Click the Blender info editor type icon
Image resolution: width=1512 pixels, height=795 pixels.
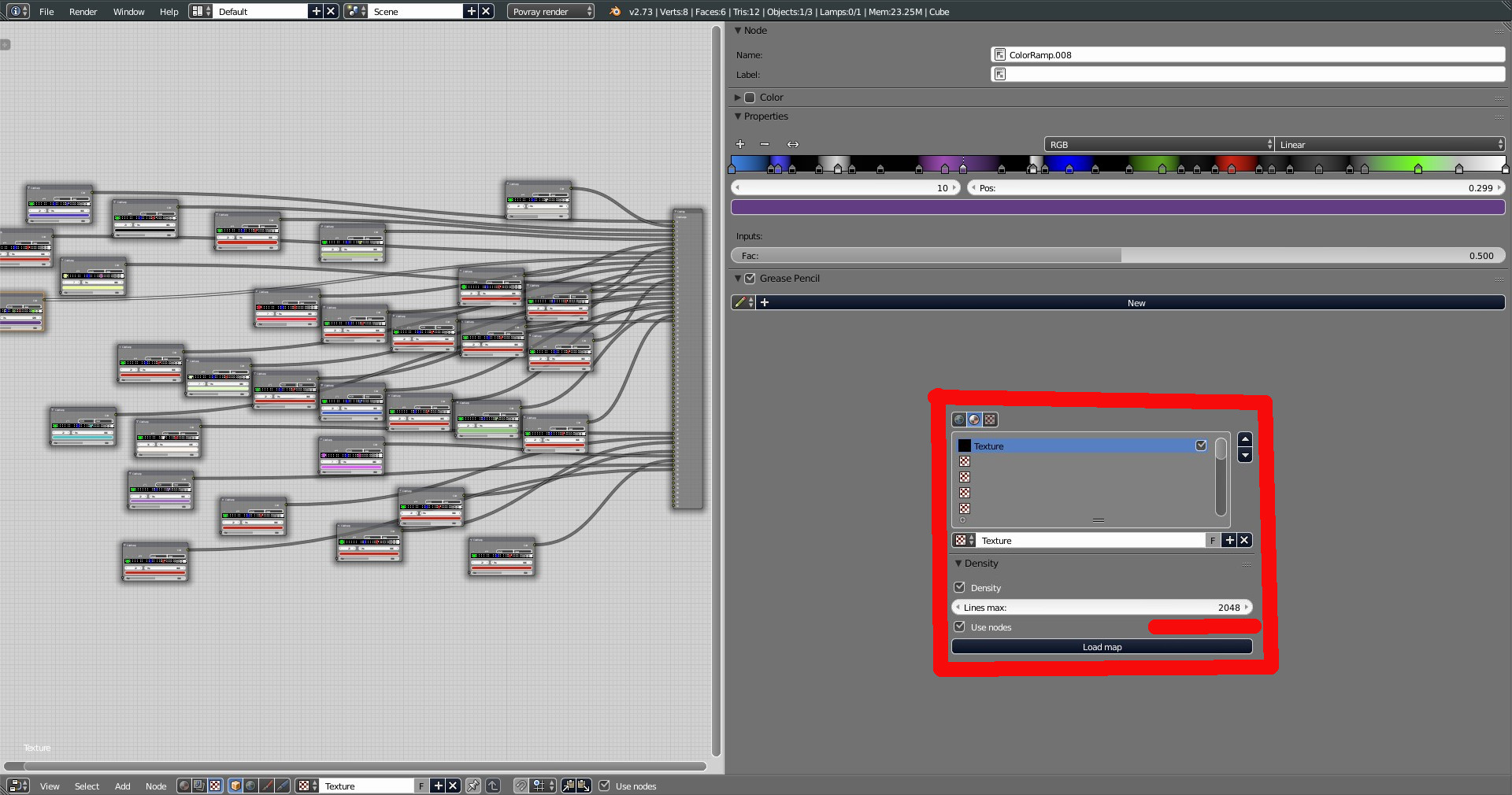(x=17, y=11)
